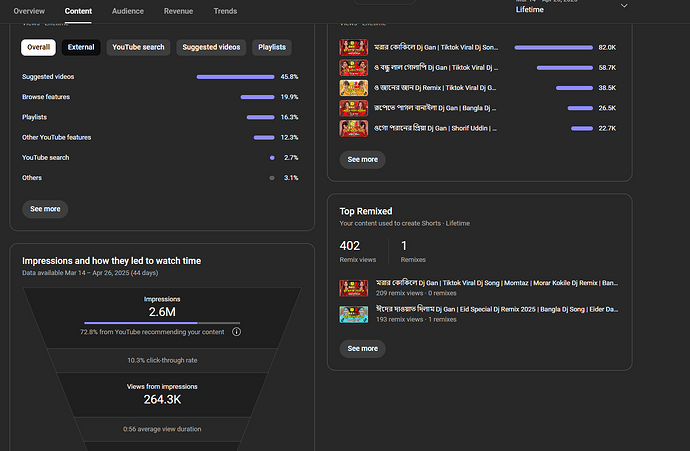Go to the Trends tab

[x=225, y=11]
